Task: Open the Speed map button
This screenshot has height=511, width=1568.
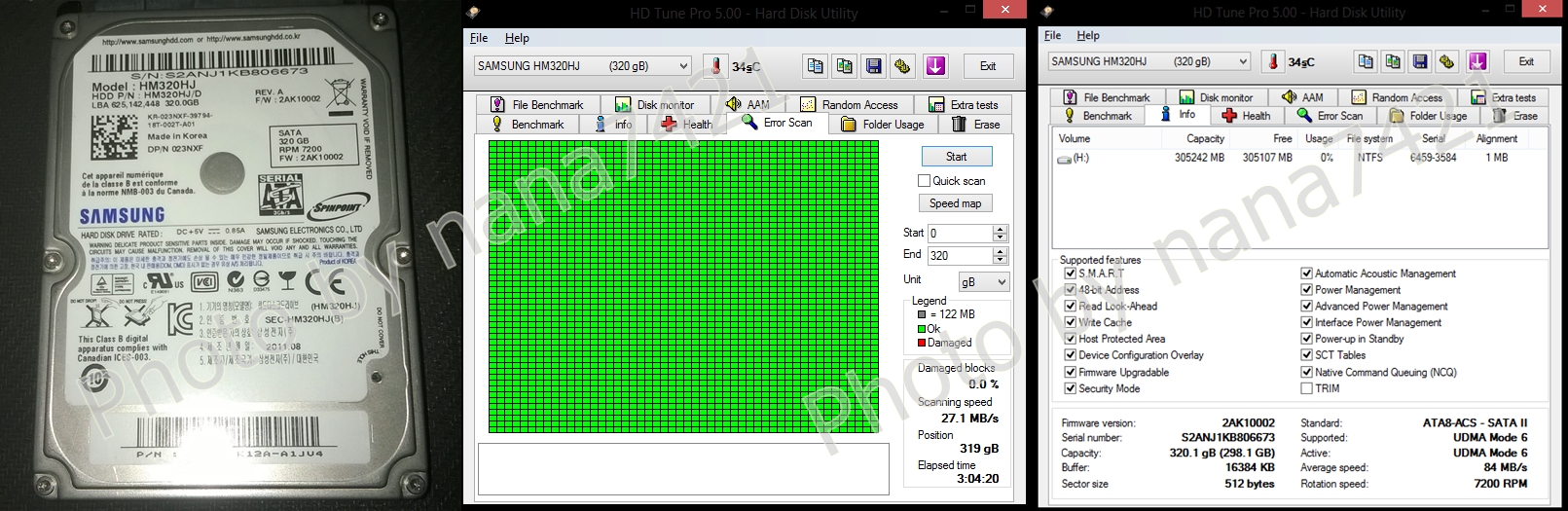Action: pyautogui.click(x=956, y=203)
